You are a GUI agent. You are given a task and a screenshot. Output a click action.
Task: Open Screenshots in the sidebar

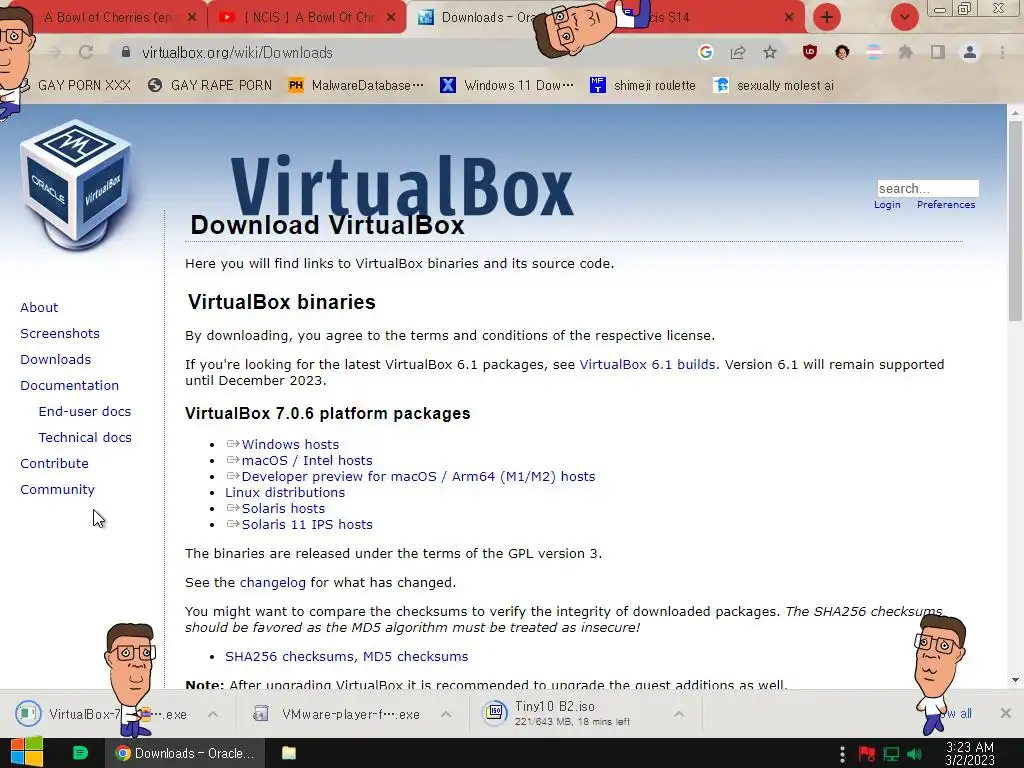60,333
